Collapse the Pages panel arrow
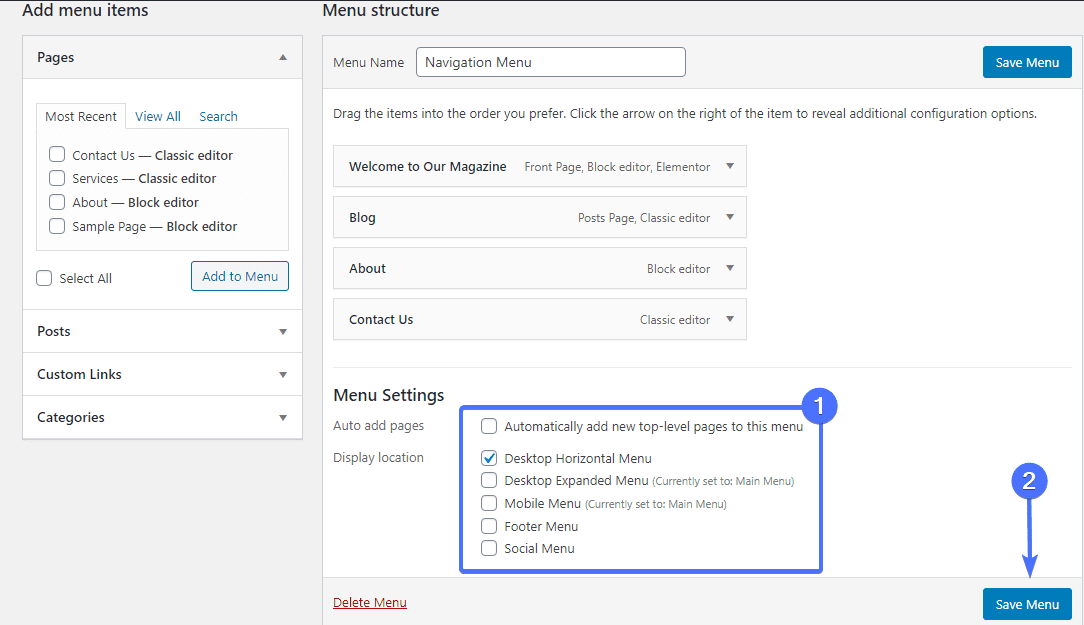This screenshot has width=1084, height=625. [283, 57]
